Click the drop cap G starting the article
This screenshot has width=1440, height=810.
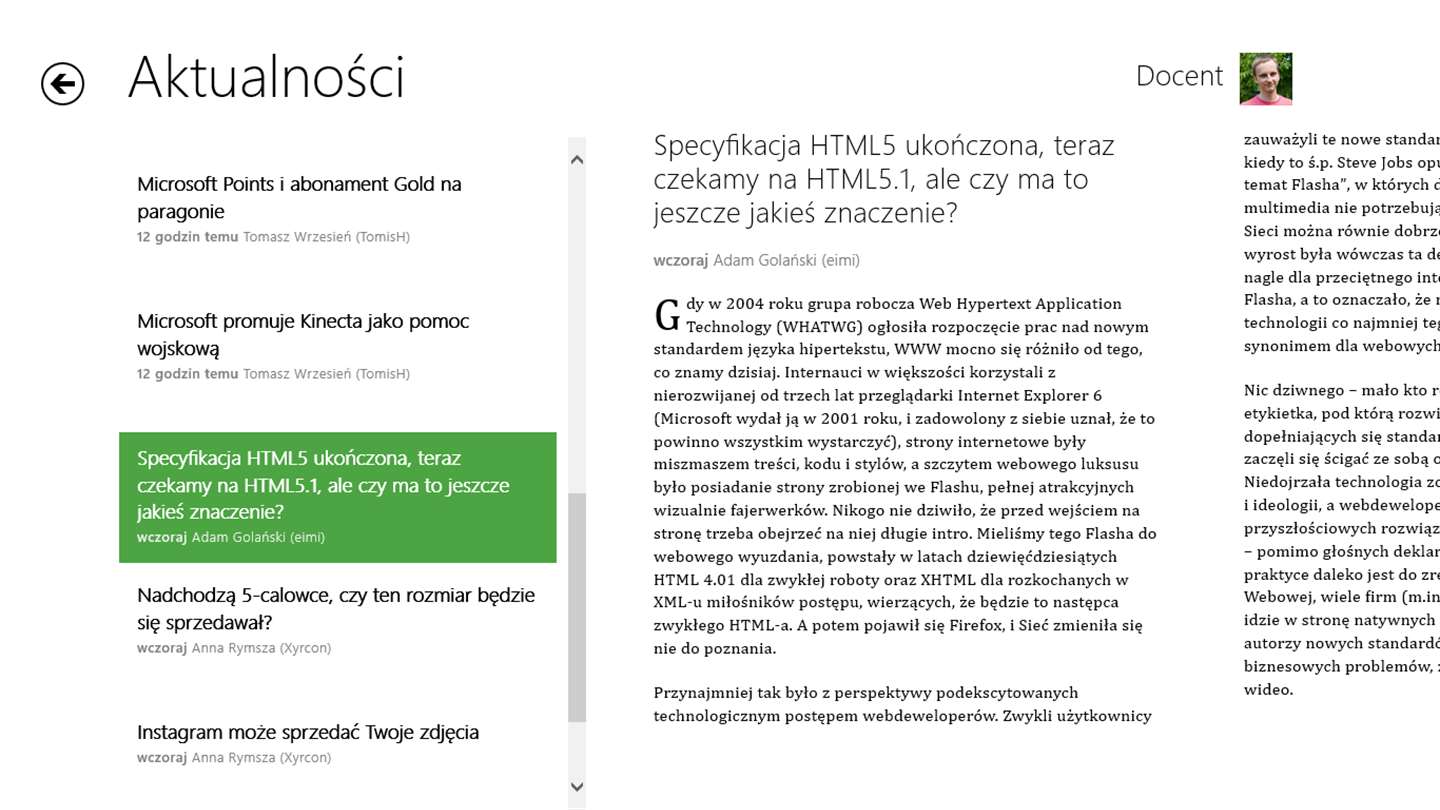[667, 315]
